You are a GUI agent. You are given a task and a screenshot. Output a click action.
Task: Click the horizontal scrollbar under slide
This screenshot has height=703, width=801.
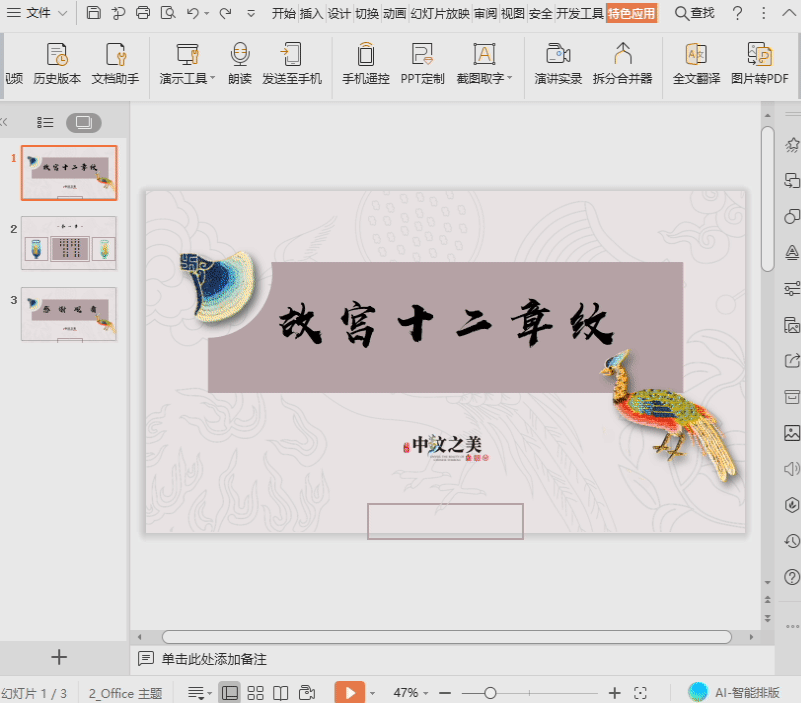pyautogui.click(x=446, y=637)
